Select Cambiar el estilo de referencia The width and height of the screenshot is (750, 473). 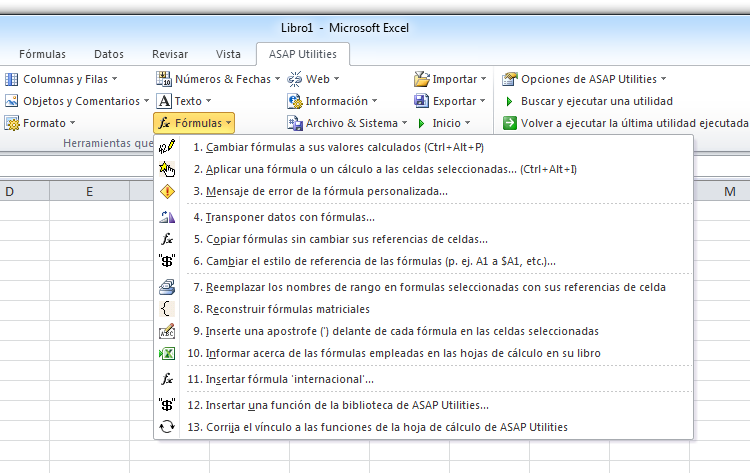[x=424, y=261]
